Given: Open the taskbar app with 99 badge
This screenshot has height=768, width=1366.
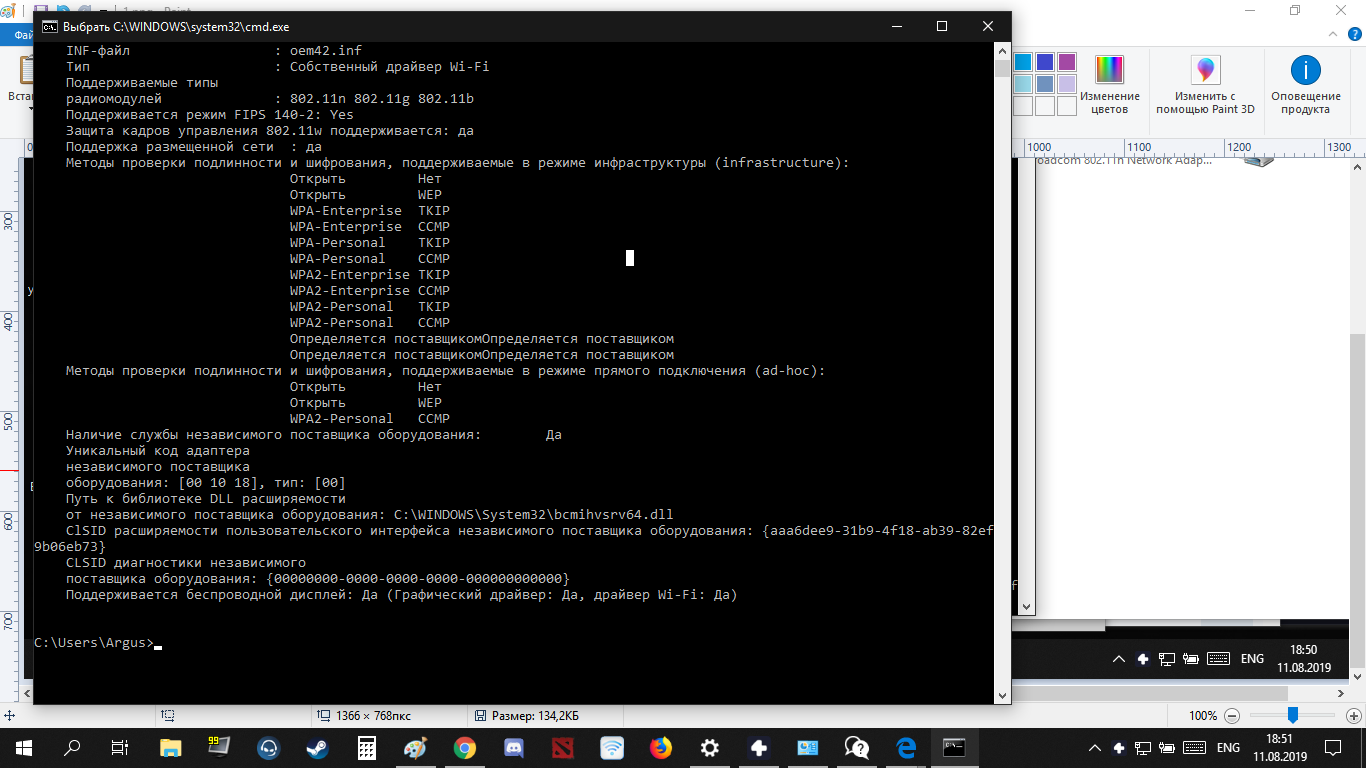Looking at the screenshot, I should 219,747.
